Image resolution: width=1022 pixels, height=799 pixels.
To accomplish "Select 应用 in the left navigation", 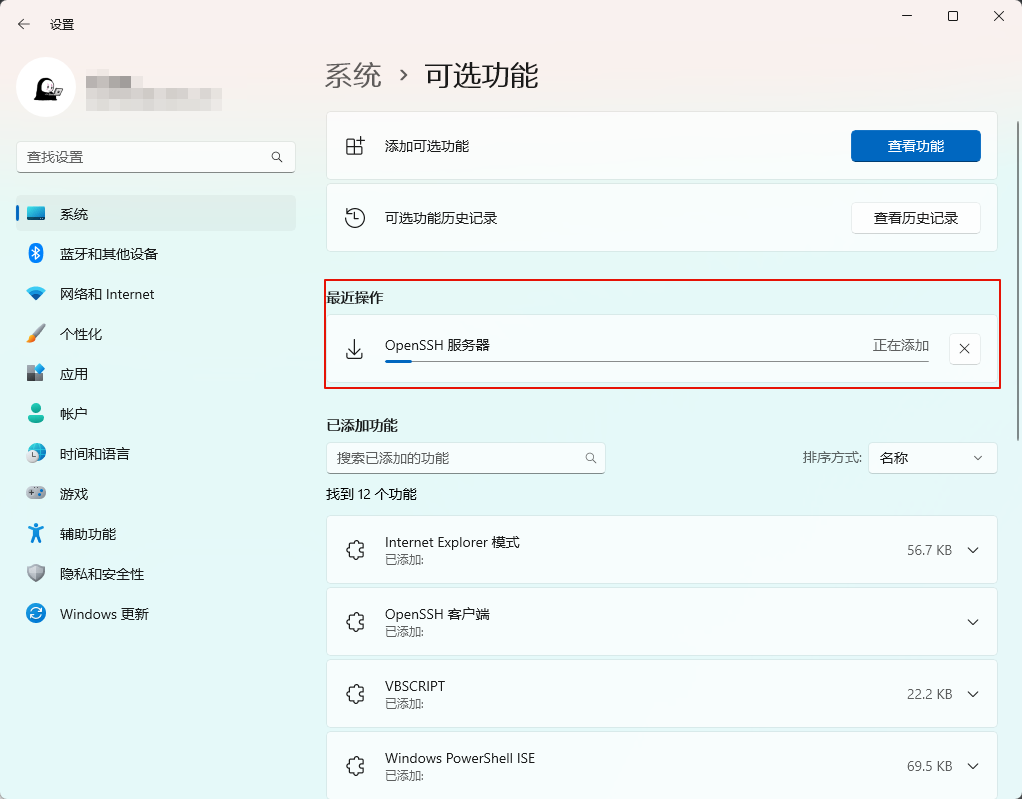I will pos(73,374).
